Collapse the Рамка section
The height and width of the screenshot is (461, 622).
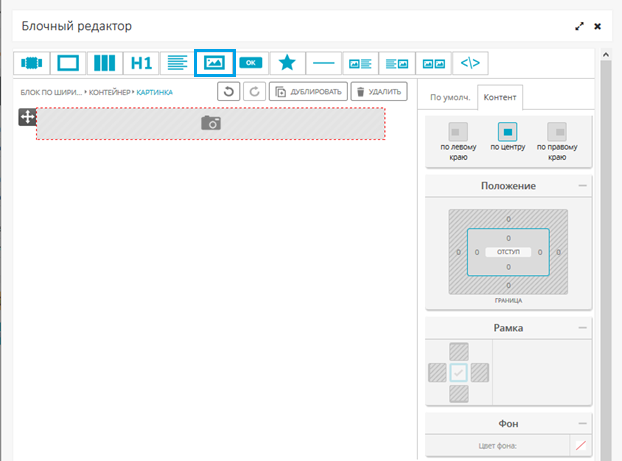pos(582,328)
